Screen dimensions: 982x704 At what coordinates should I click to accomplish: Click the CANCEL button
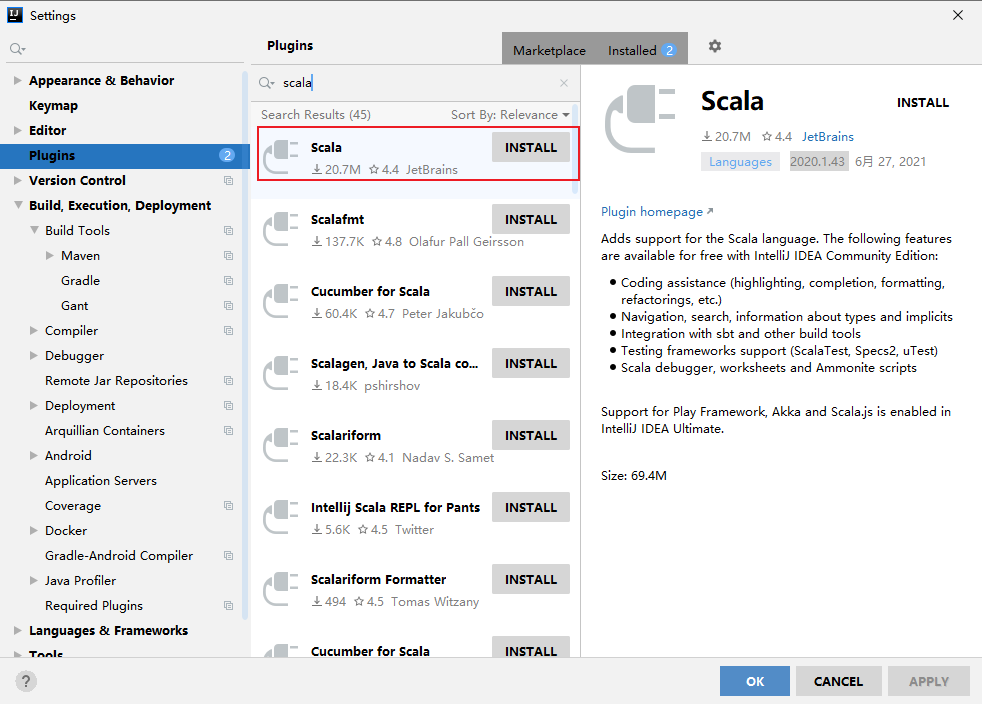(x=839, y=681)
